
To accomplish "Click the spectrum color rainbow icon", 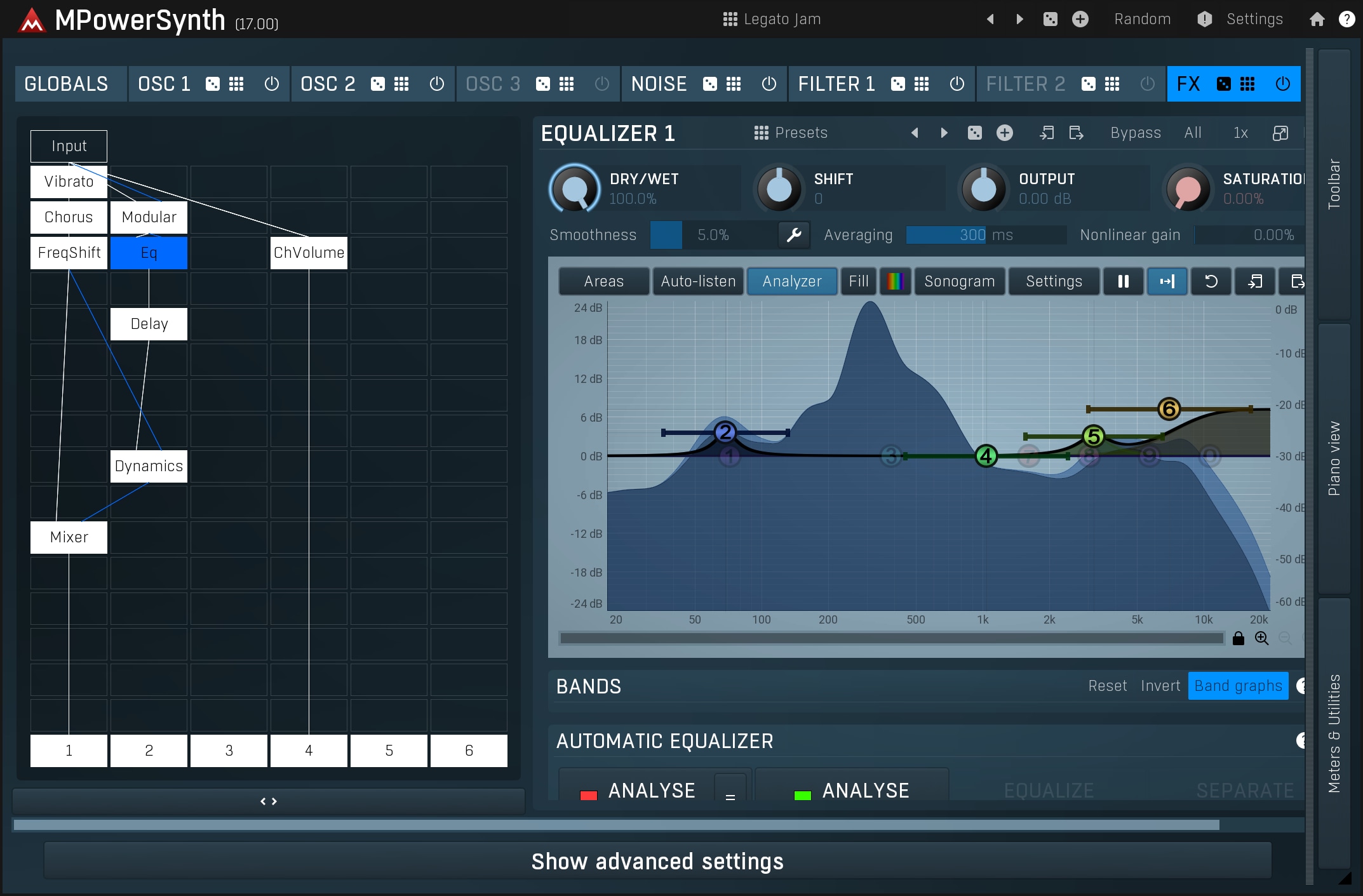I will click(x=895, y=281).
